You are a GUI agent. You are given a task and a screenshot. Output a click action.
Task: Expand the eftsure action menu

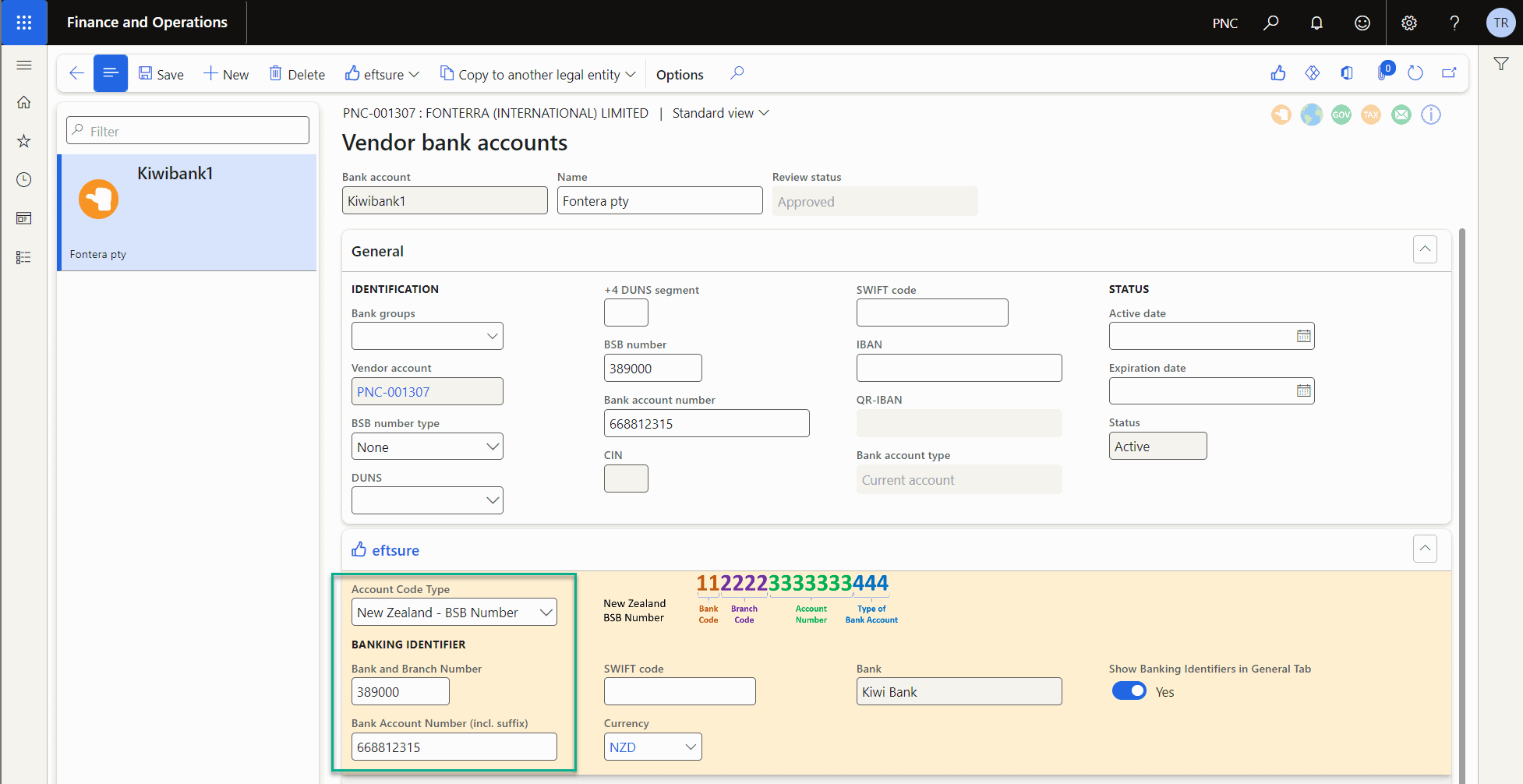[x=383, y=74]
